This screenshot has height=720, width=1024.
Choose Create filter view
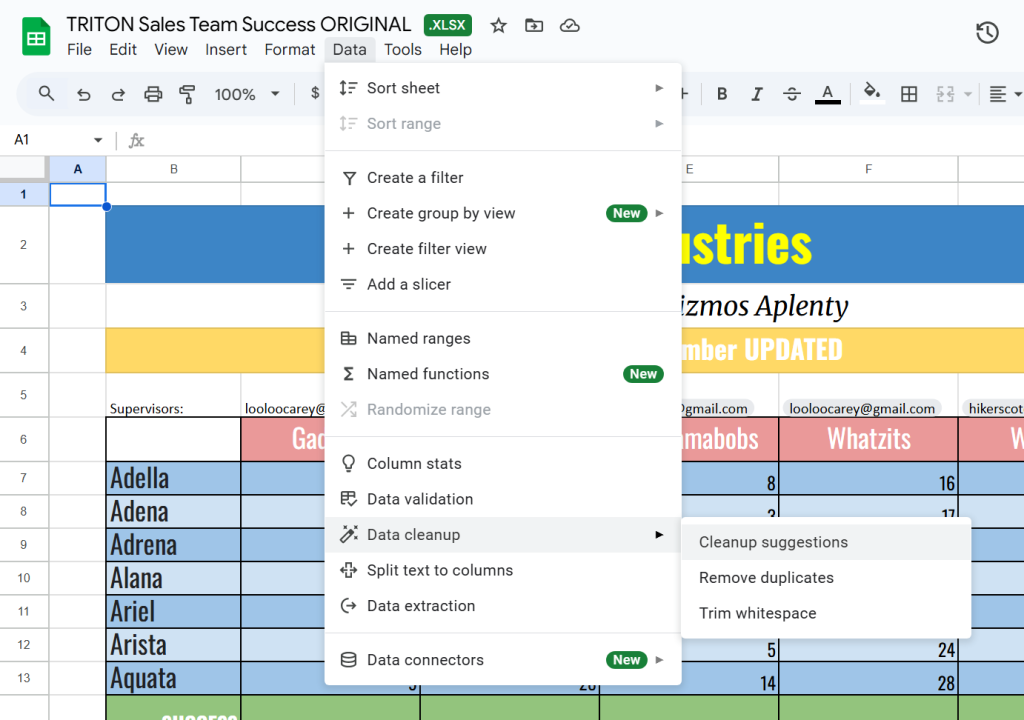(x=503, y=249)
